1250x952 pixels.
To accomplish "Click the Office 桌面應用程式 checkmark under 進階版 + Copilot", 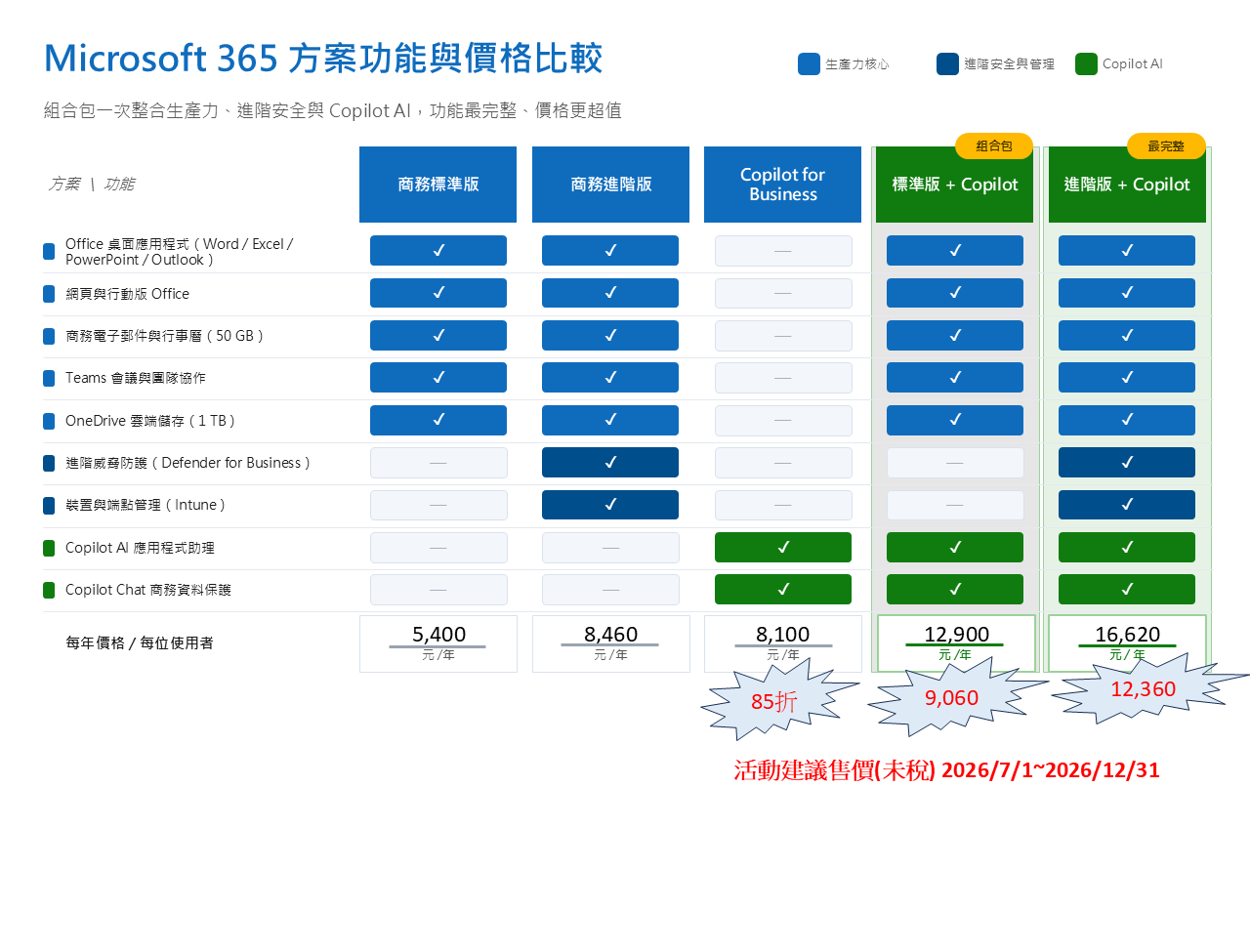I will [1127, 251].
